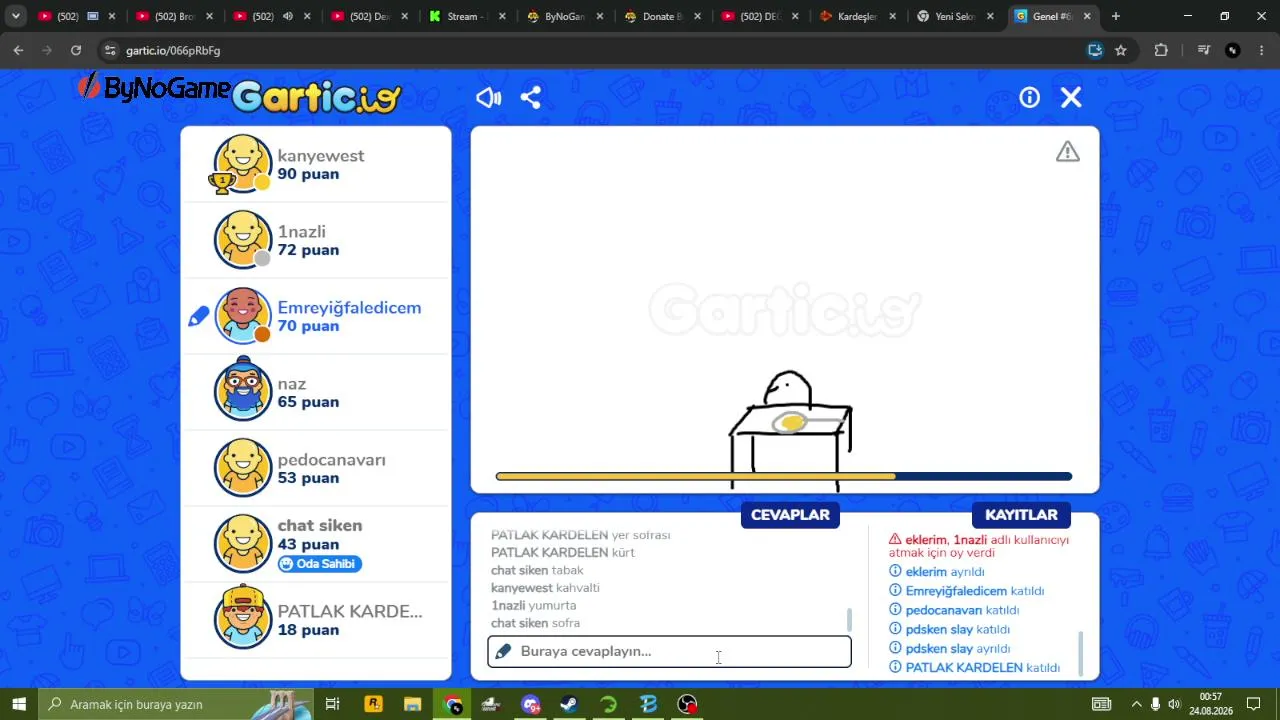Viewport: 1280px width, 720px height.
Task: Open the Chrome three-dot menu
Action: (1261, 50)
